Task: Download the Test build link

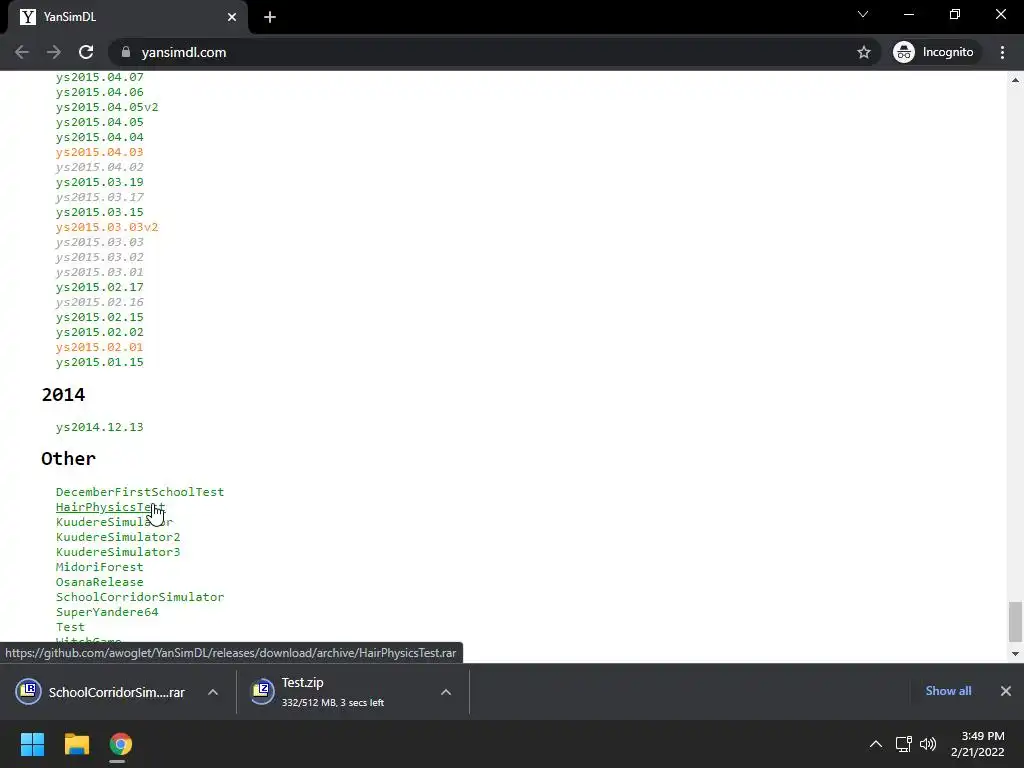Action: coord(71,627)
